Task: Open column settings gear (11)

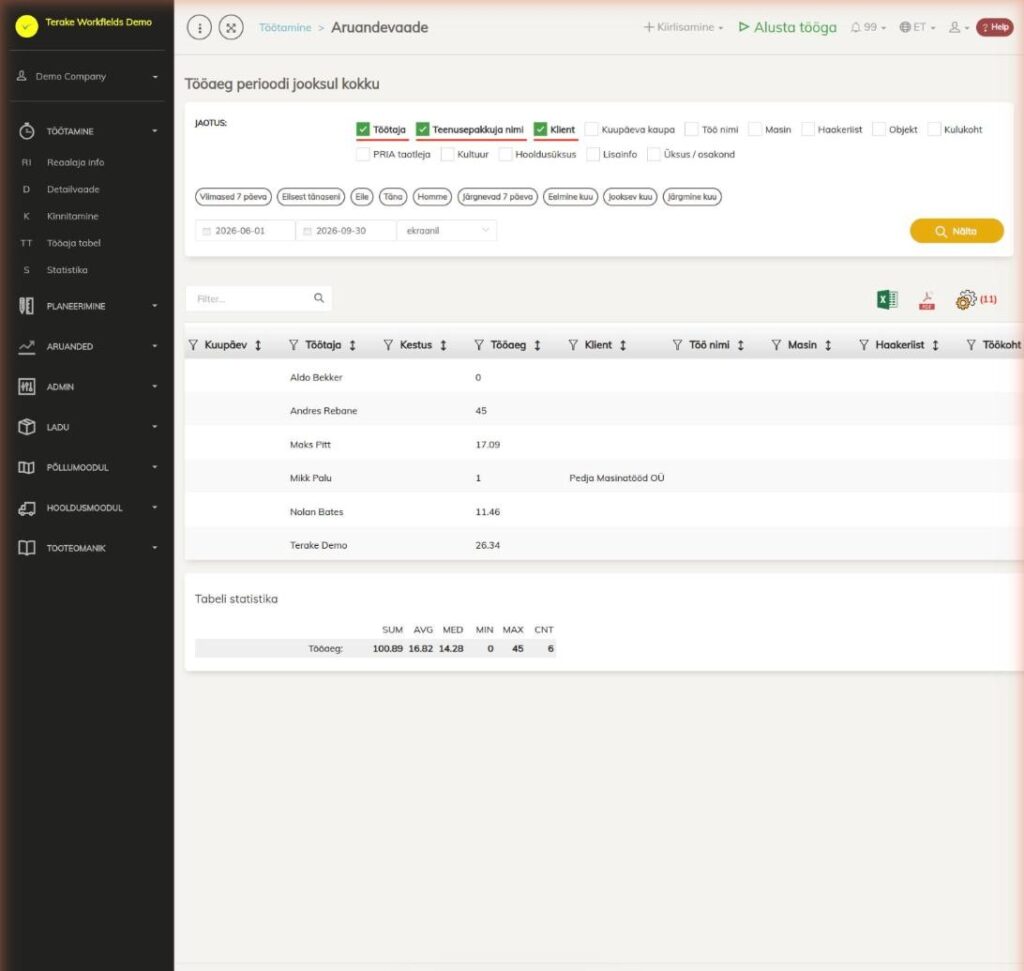Action: pos(976,300)
